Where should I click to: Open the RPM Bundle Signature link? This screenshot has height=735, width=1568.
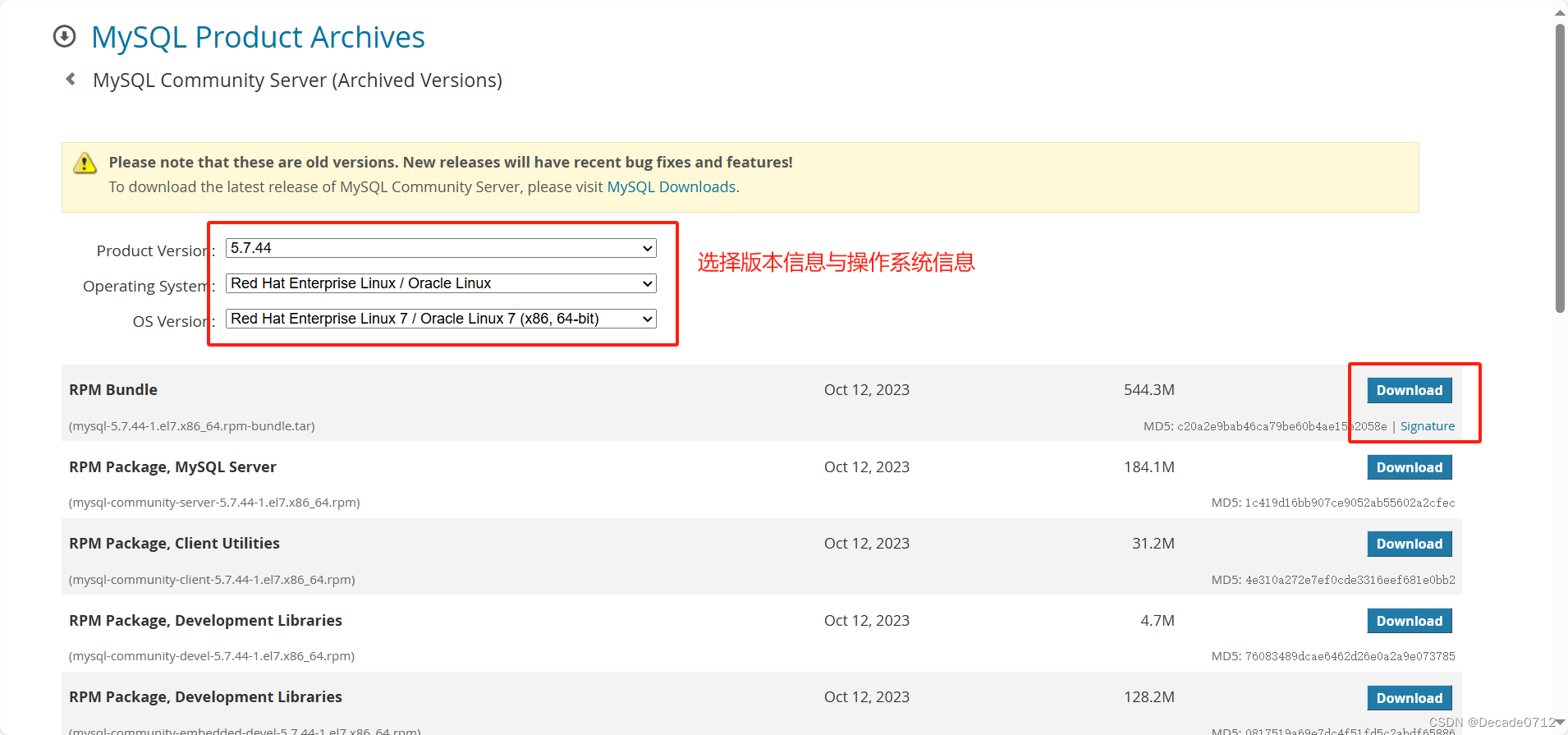(x=1427, y=426)
